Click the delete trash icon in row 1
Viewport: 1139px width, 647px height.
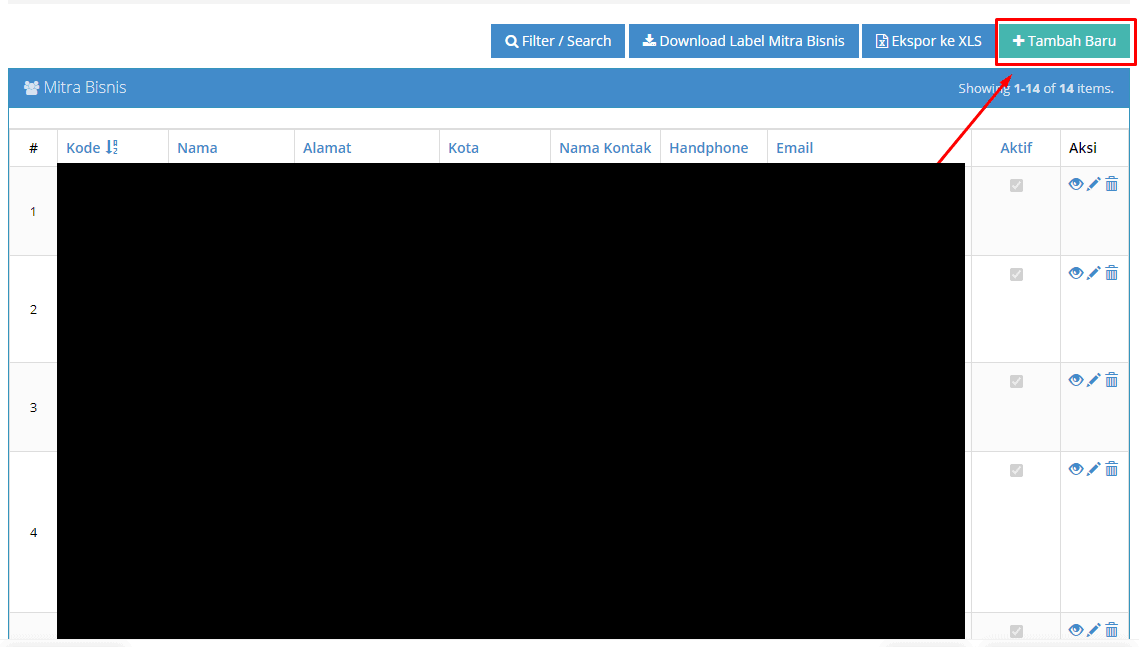tap(1111, 184)
